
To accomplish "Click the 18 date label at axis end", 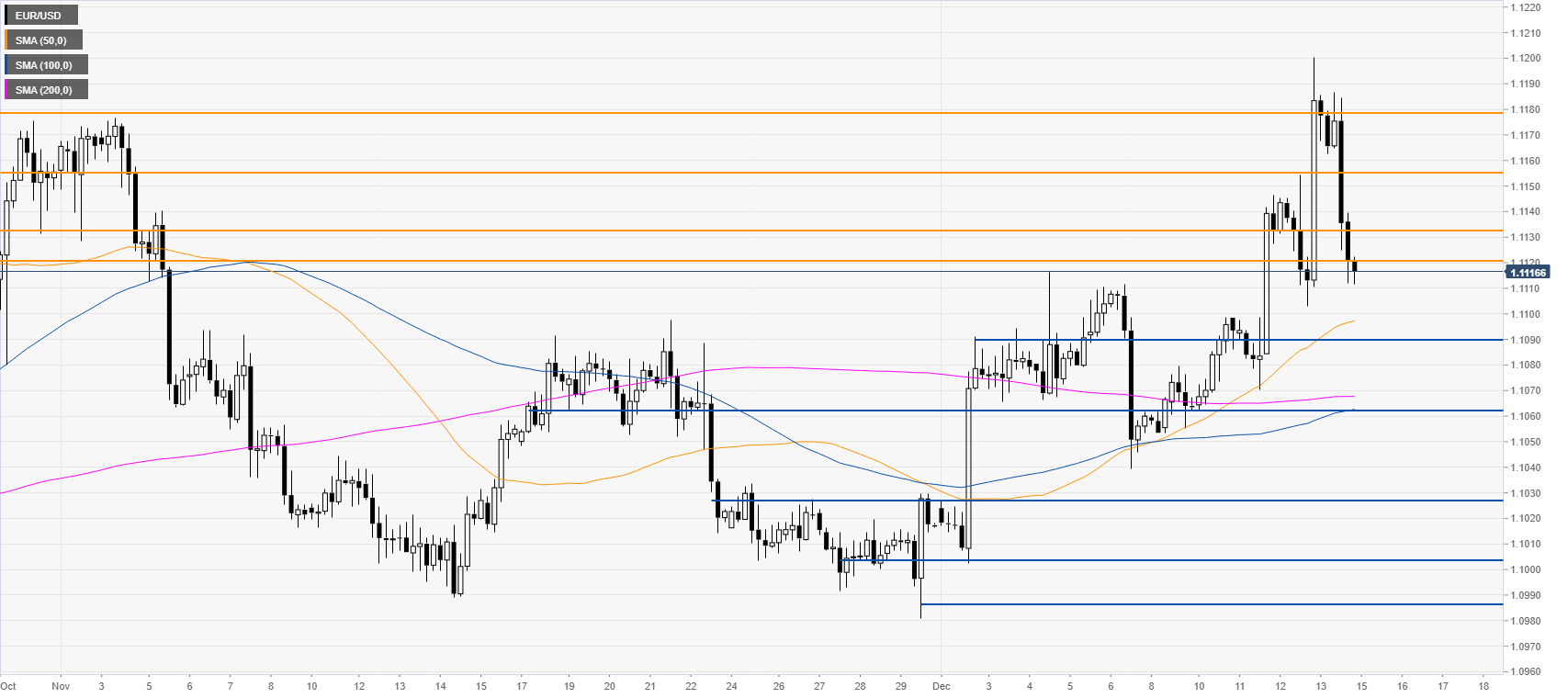I will [1484, 686].
